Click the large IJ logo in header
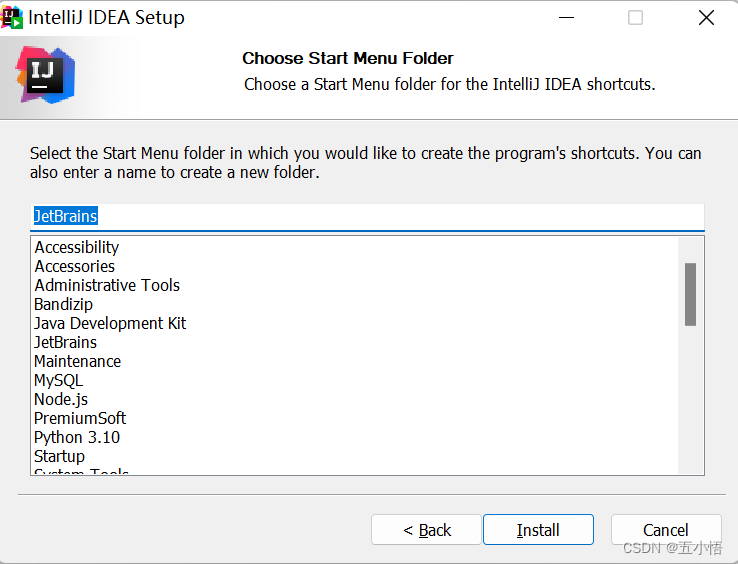This screenshot has height=564, width=738. tap(46, 75)
